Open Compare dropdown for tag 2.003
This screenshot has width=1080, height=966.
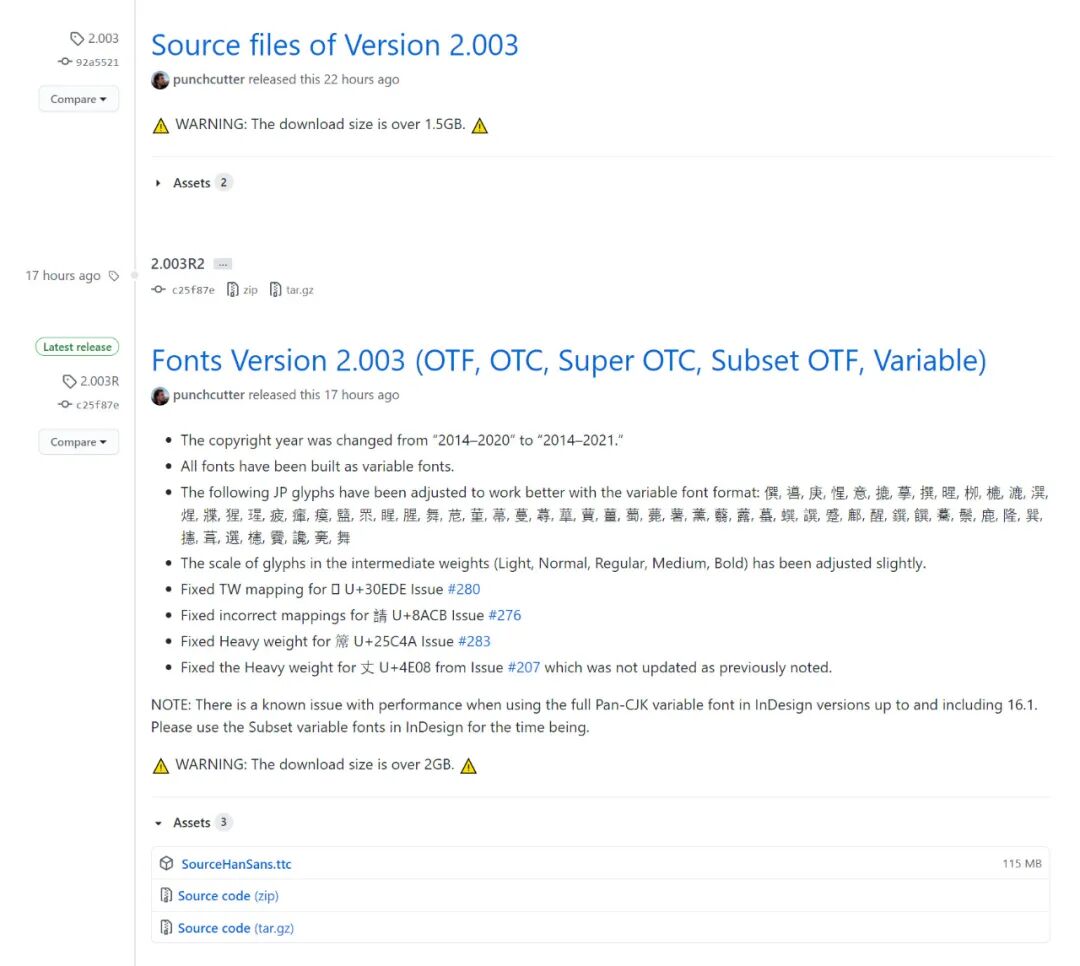[x=79, y=99]
